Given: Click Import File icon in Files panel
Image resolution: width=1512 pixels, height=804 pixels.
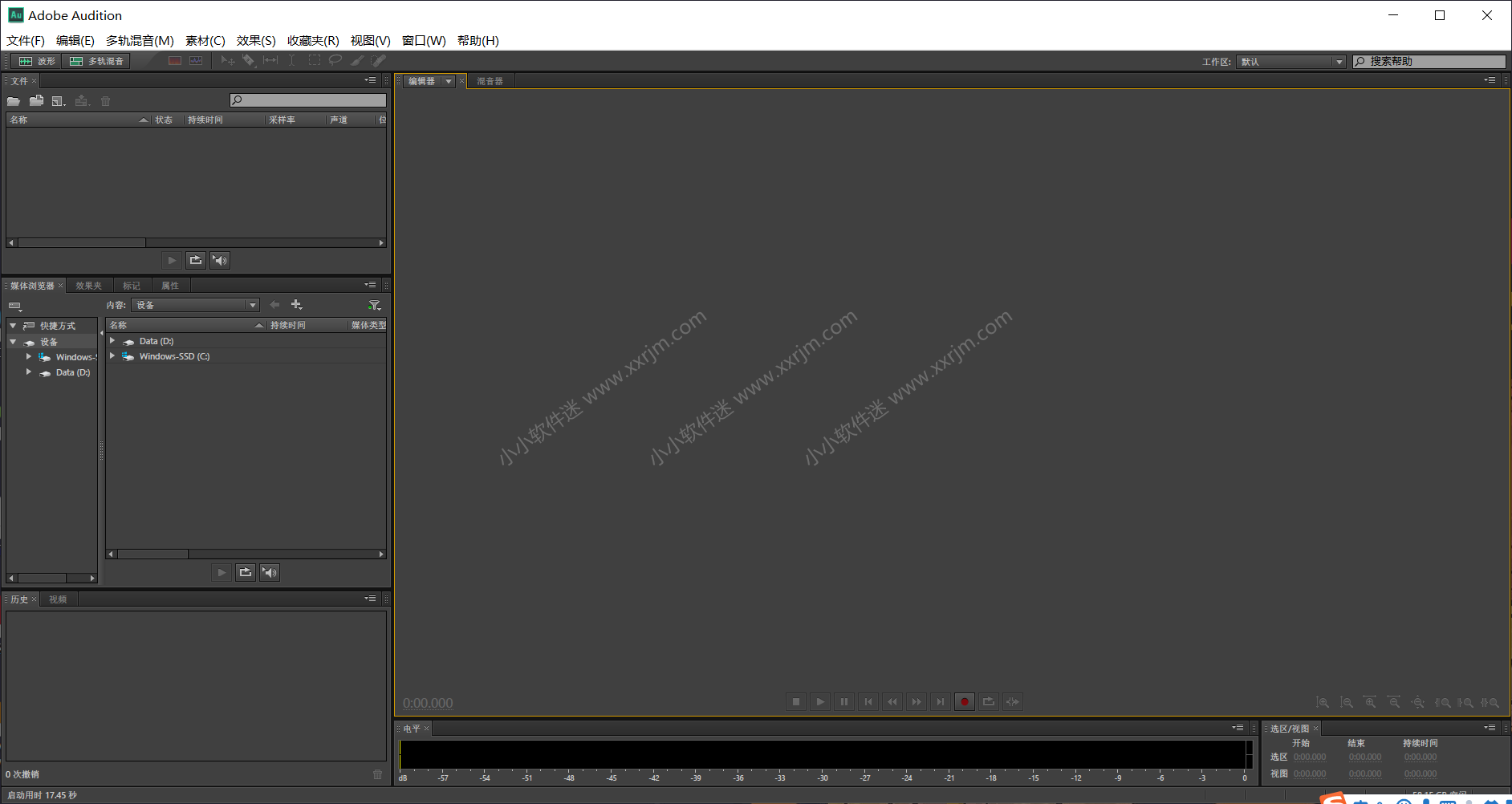Looking at the screenshot, I should point(36,101).
